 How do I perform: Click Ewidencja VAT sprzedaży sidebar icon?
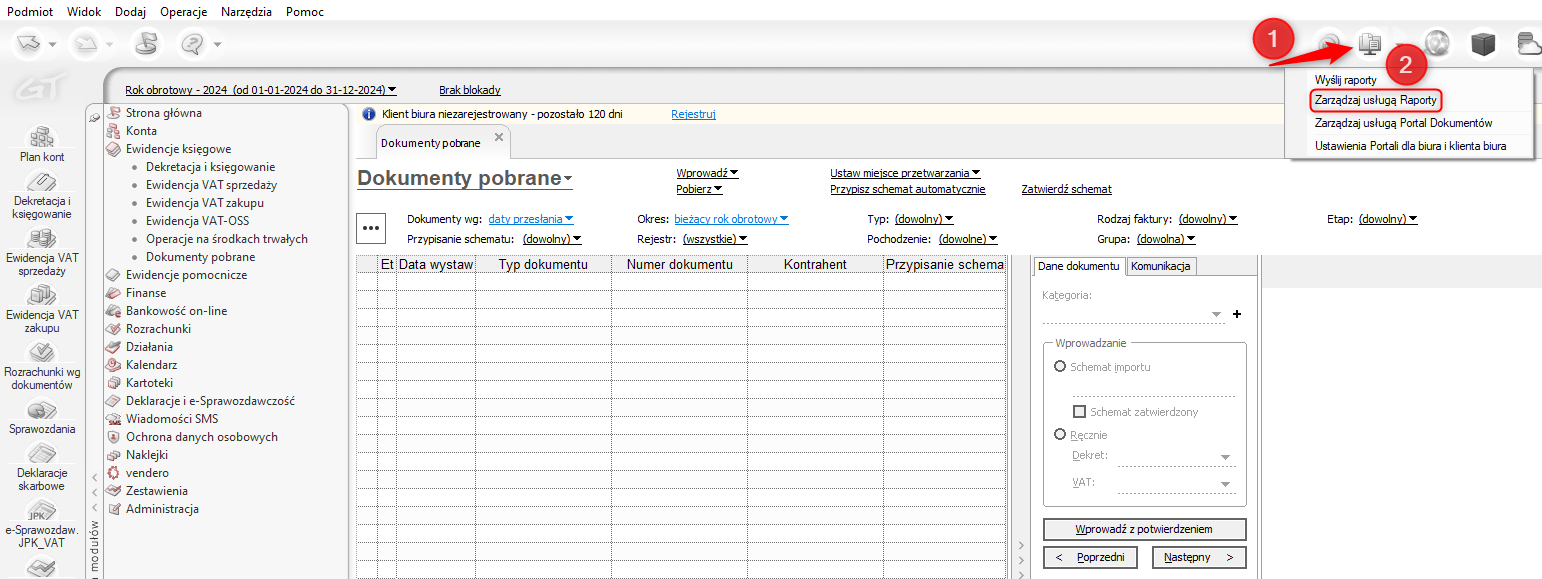click(x=42, y=239)
